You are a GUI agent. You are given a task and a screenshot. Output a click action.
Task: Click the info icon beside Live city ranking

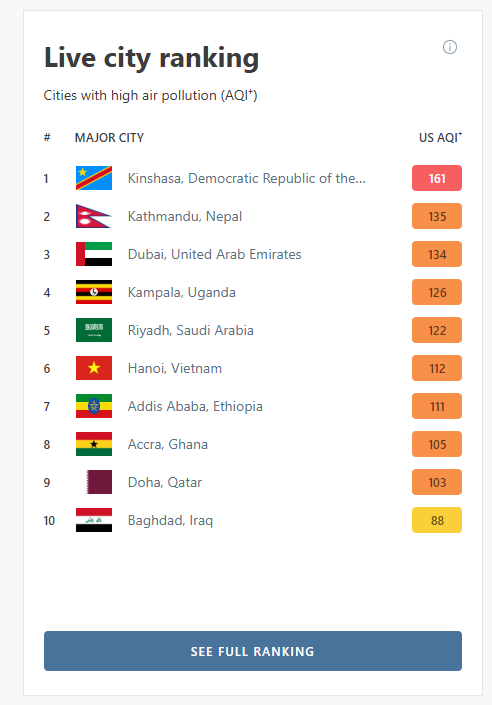pos(450,47)
